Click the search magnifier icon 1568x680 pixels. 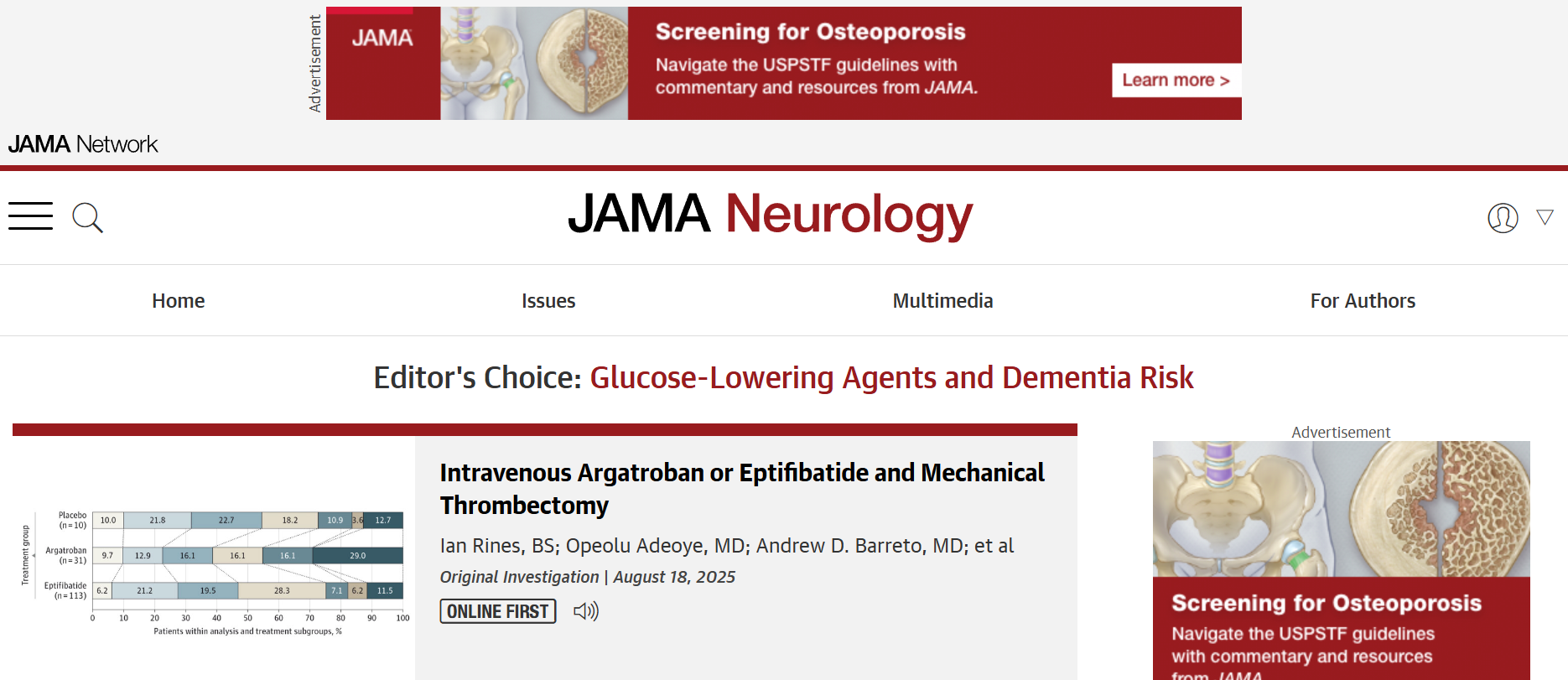coord(87,218)
